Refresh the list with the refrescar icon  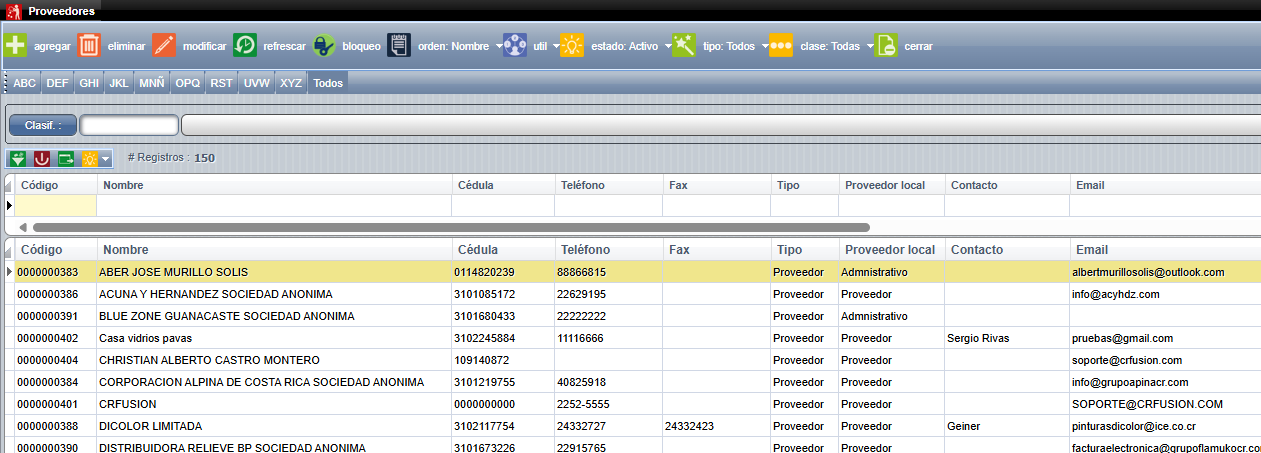[245, 46]
